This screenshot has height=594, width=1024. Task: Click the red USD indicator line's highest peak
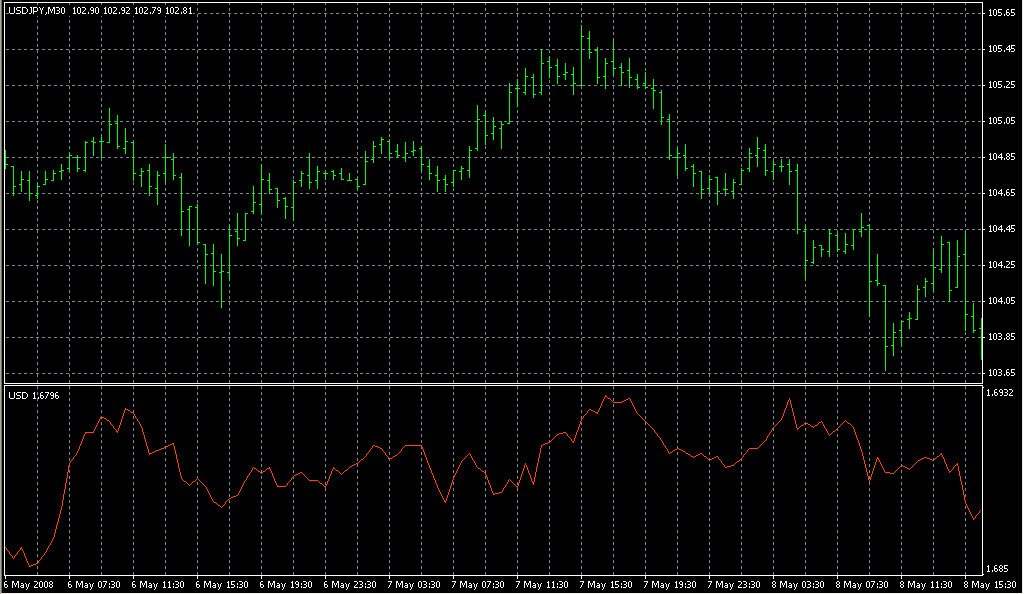click(x=606, y=396)
